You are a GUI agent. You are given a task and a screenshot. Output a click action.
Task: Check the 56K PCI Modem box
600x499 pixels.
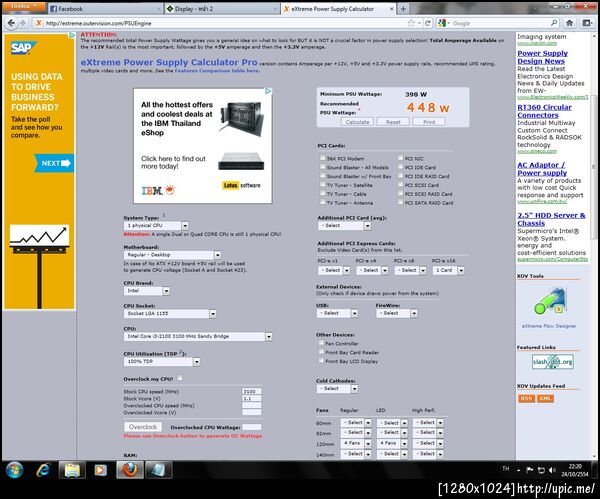(322, 158)
